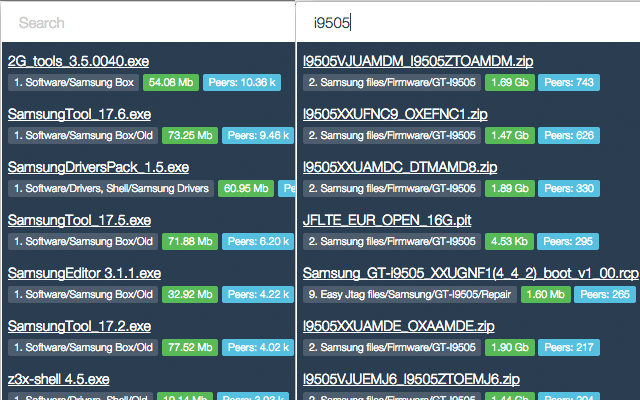Image resolution: width=640 pixels, height=400 pixels.
Task: Open SamsungEditor 3.1.1.exe link
Action: coord(84,273)
